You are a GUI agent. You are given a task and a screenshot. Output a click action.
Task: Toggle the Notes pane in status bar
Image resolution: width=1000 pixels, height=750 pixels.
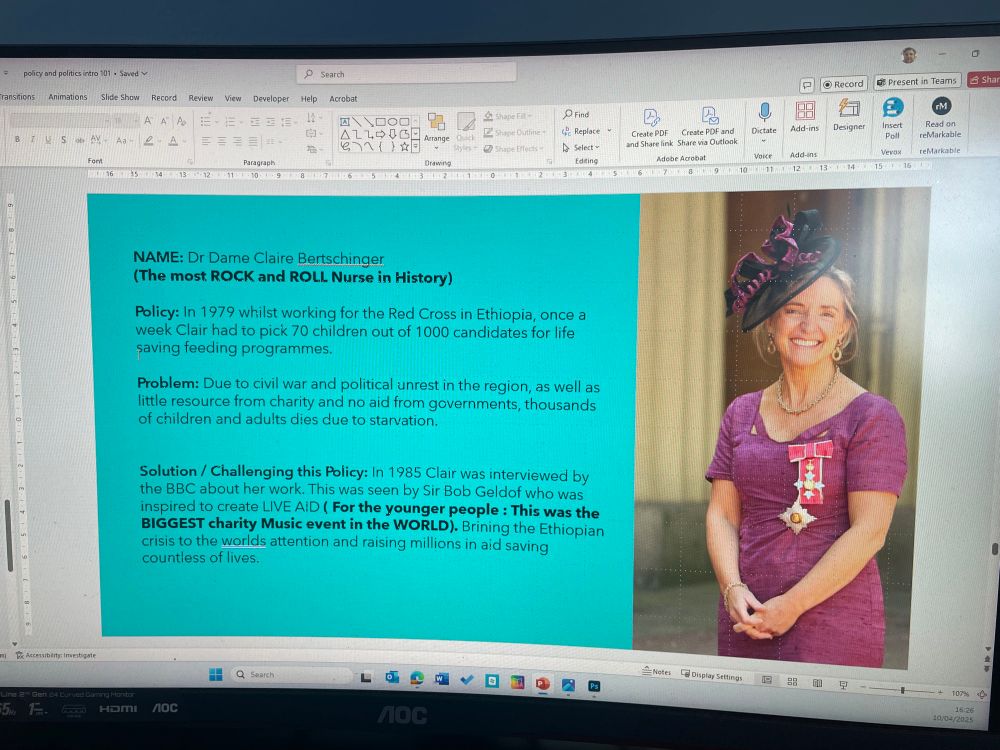point(656,672)
